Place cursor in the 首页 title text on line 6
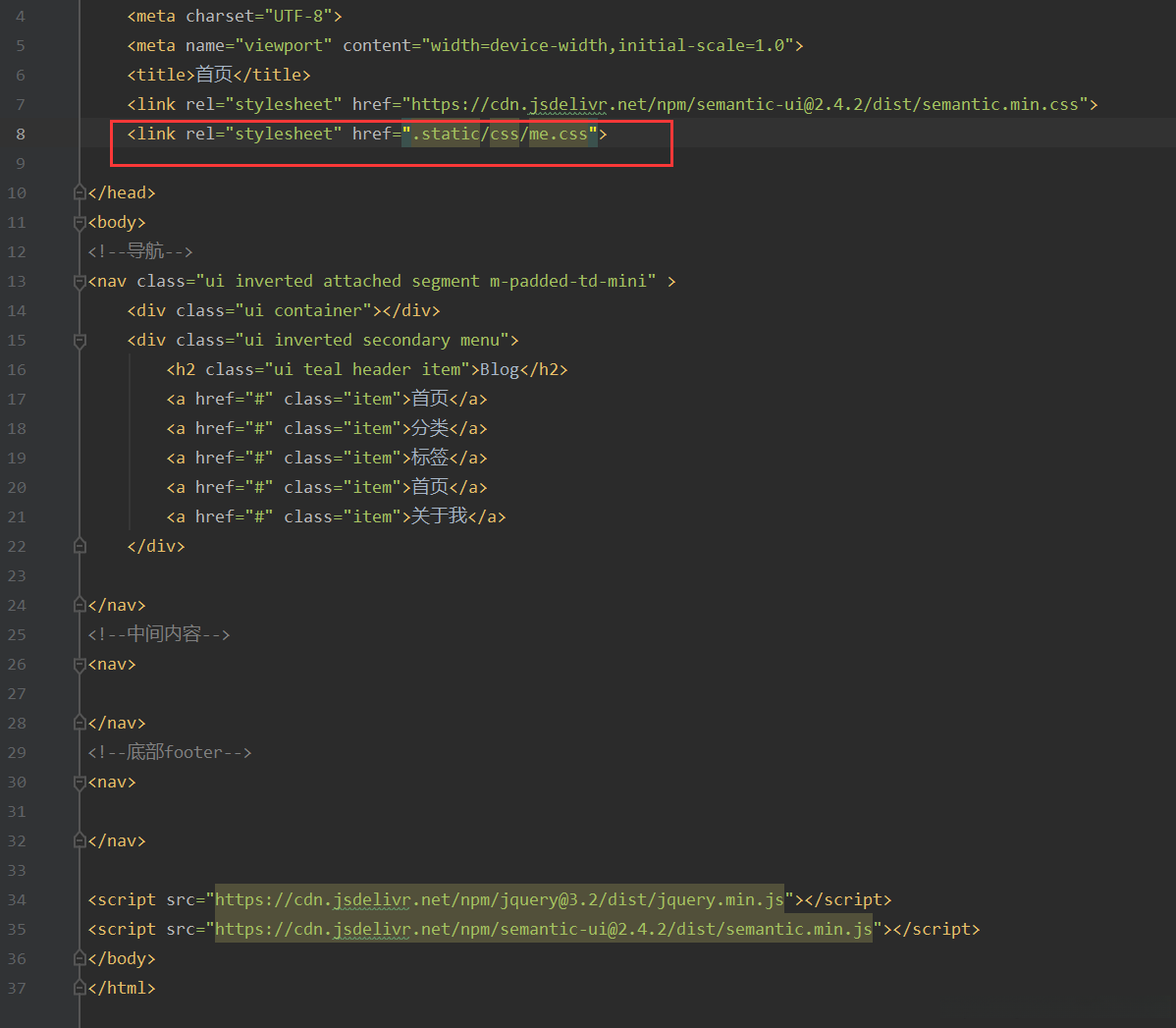Viewport: 1176px width, 1028px height. point(214,75)
